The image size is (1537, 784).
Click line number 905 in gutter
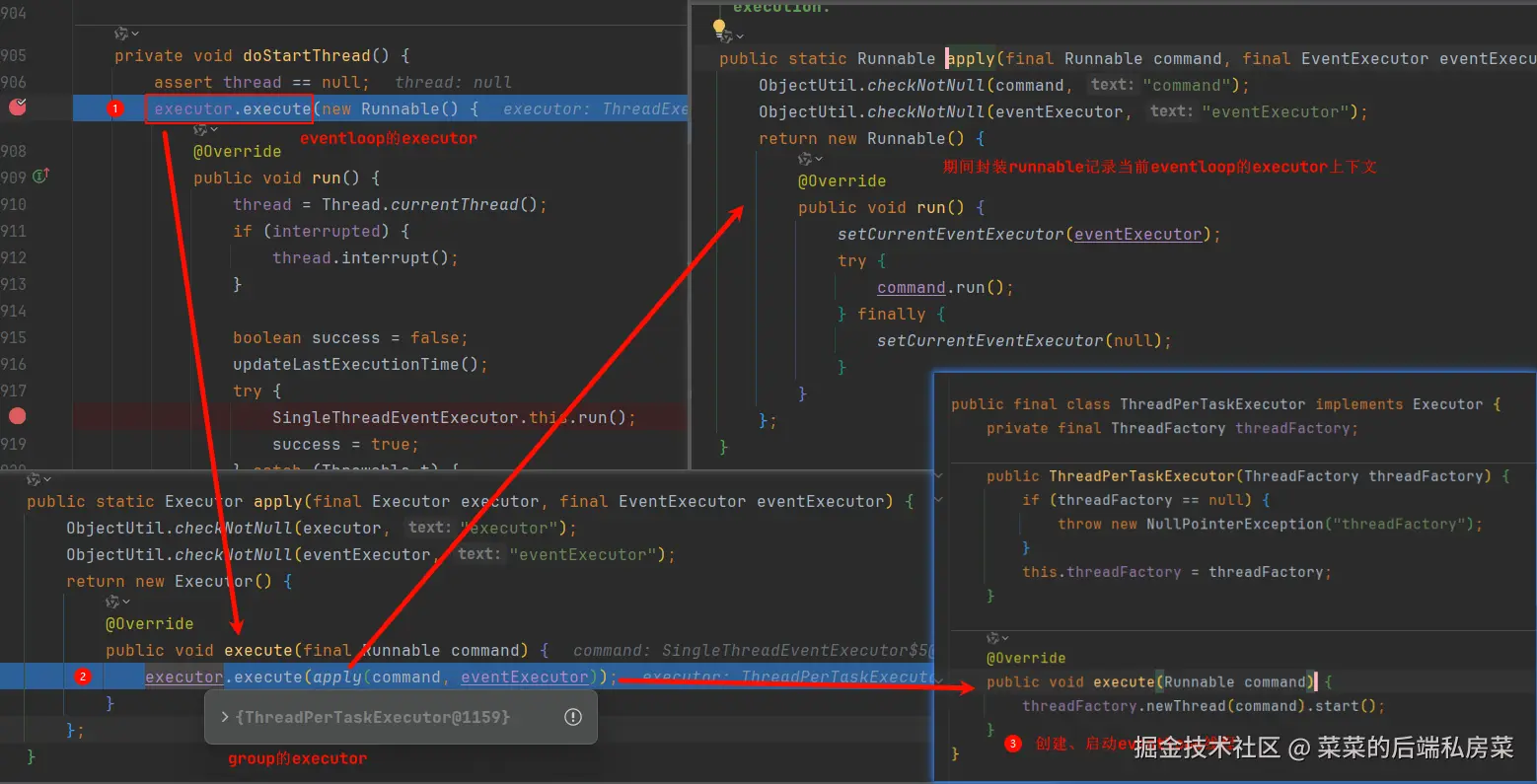[x=14, y=55]
